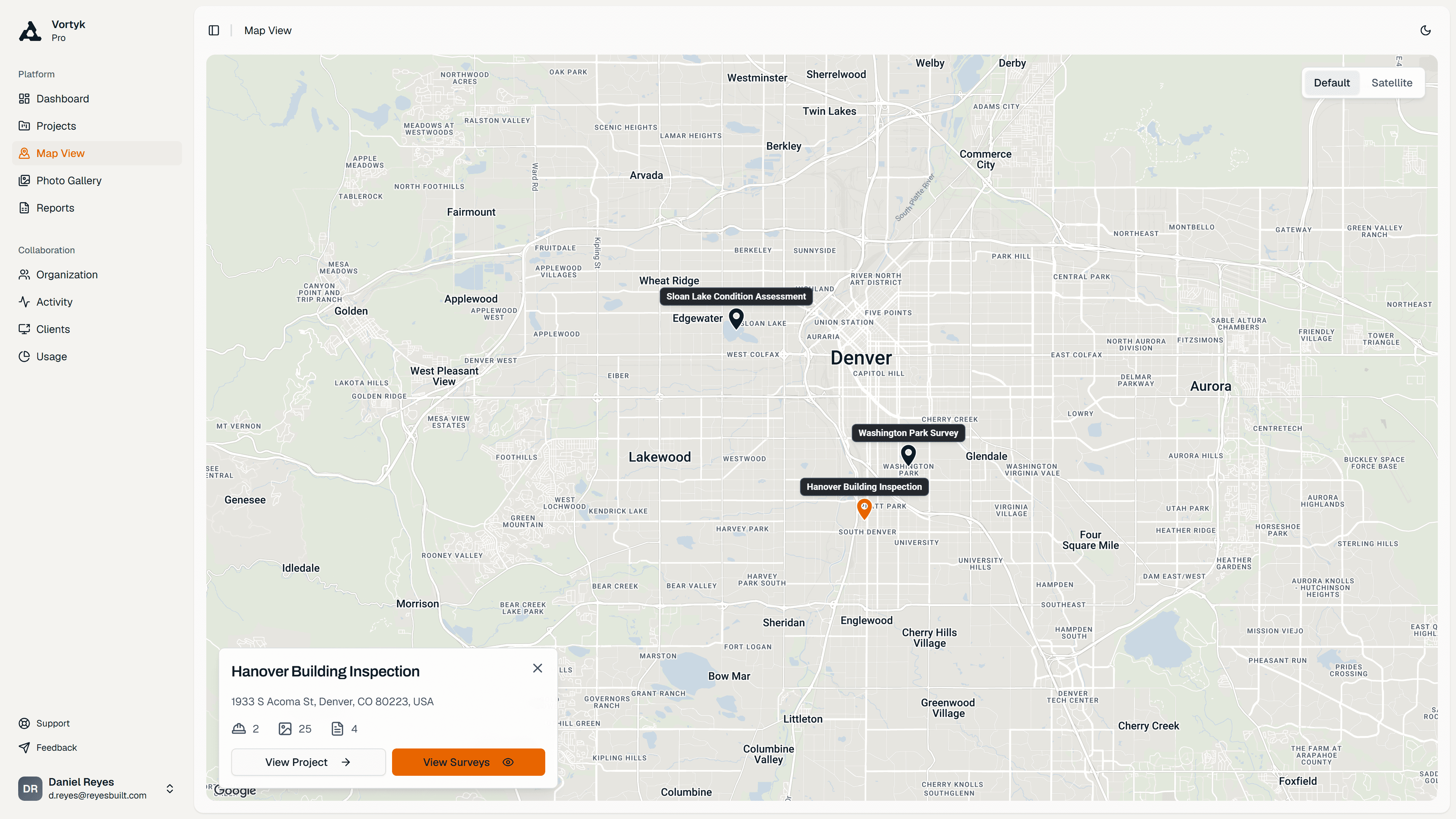Go to Projects in sidebar
The width and height of the screenshot is (1456, 819).
(97, 126)
